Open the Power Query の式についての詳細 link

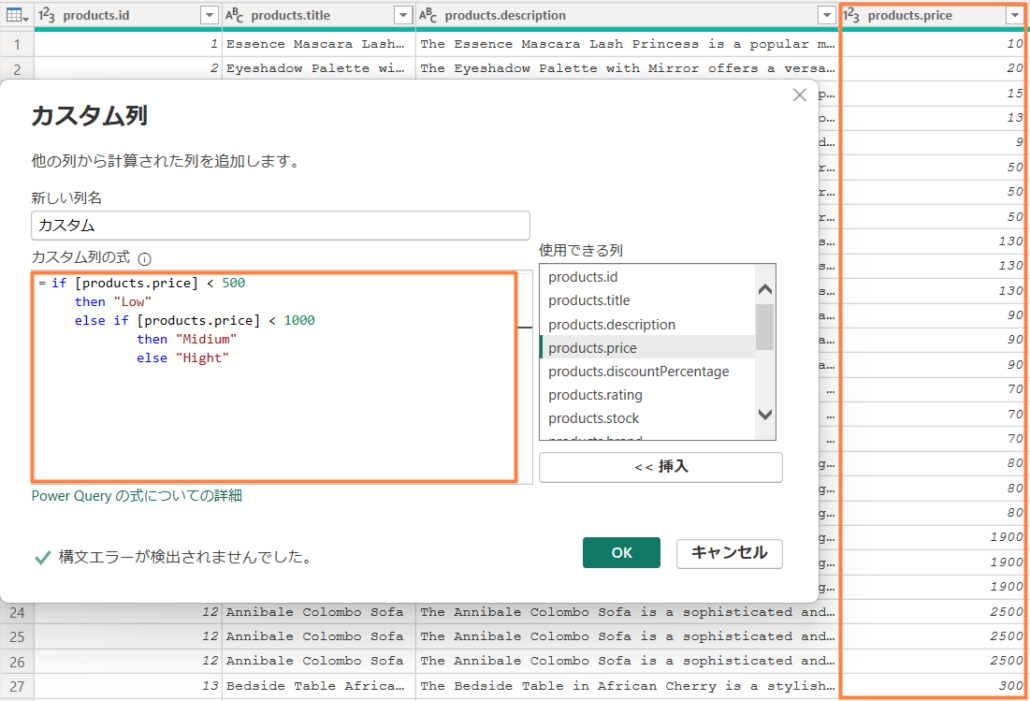point(137,496)
